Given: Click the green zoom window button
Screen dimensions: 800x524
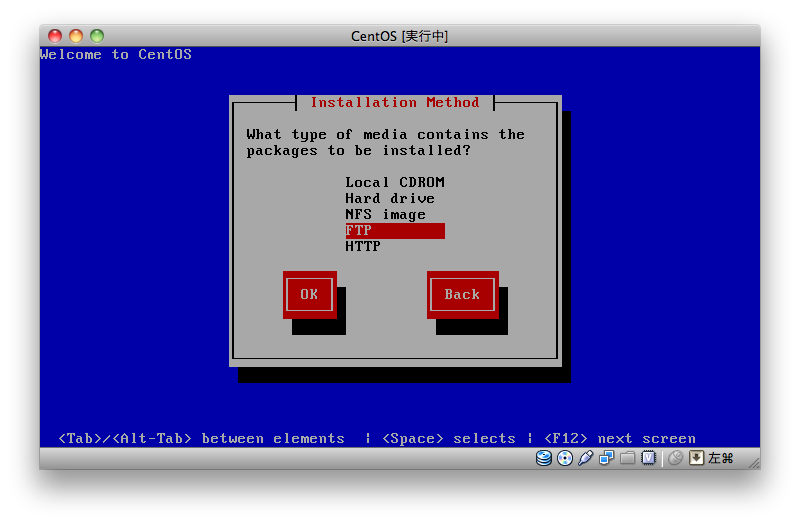Looking at the screenshot, I should (x=97, y=36).
